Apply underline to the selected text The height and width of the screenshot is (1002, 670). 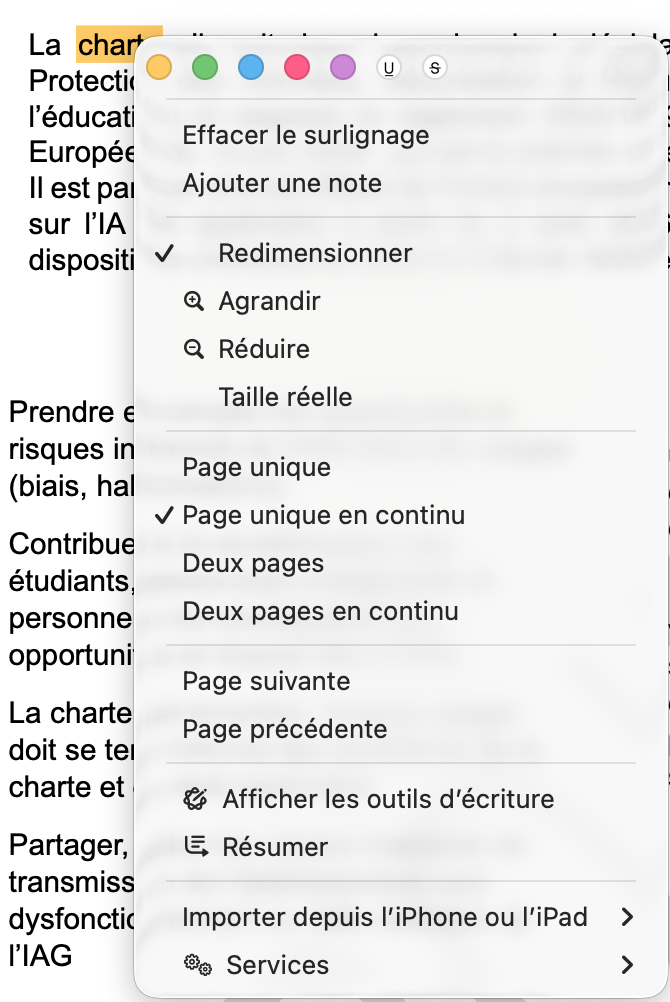388,68
